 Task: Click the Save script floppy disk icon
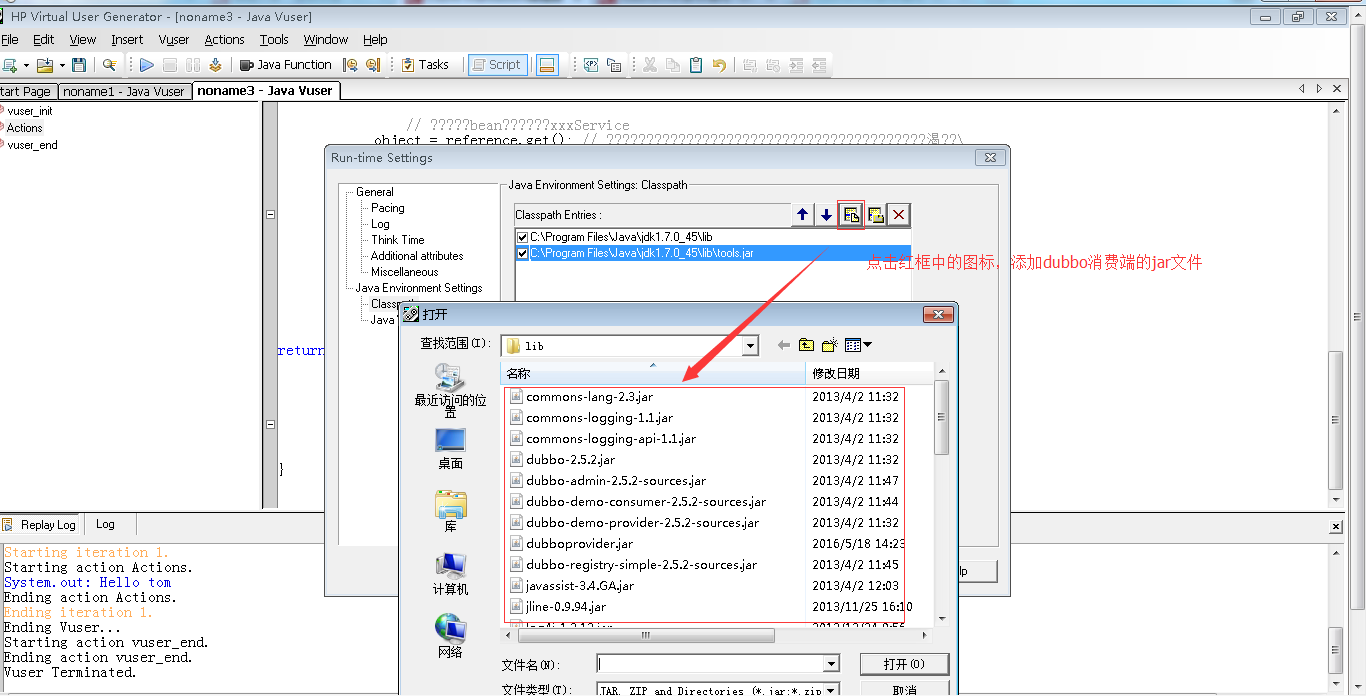coord(79,65)
